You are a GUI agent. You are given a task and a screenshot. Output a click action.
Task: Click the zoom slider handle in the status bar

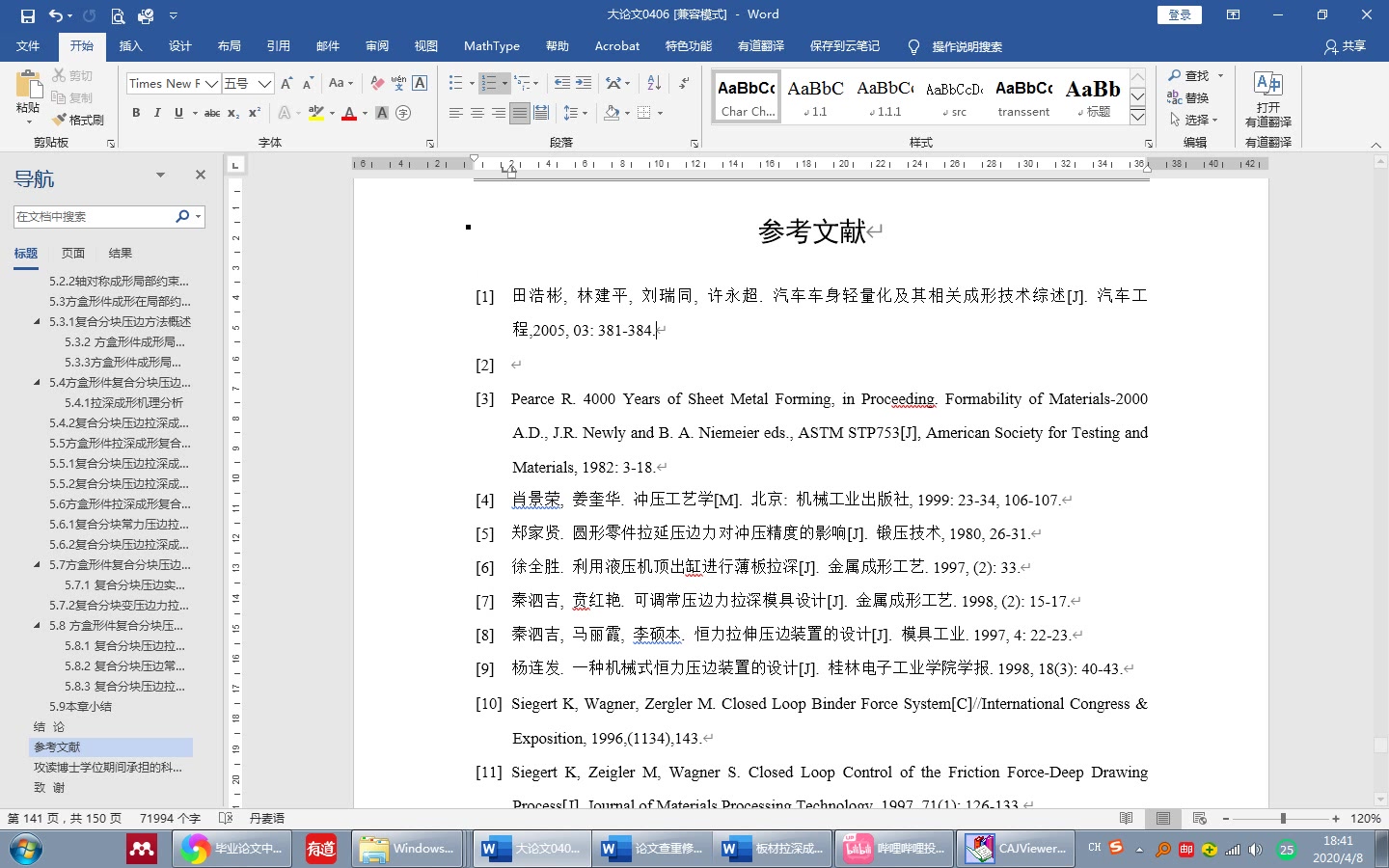tap(1282, 818)
